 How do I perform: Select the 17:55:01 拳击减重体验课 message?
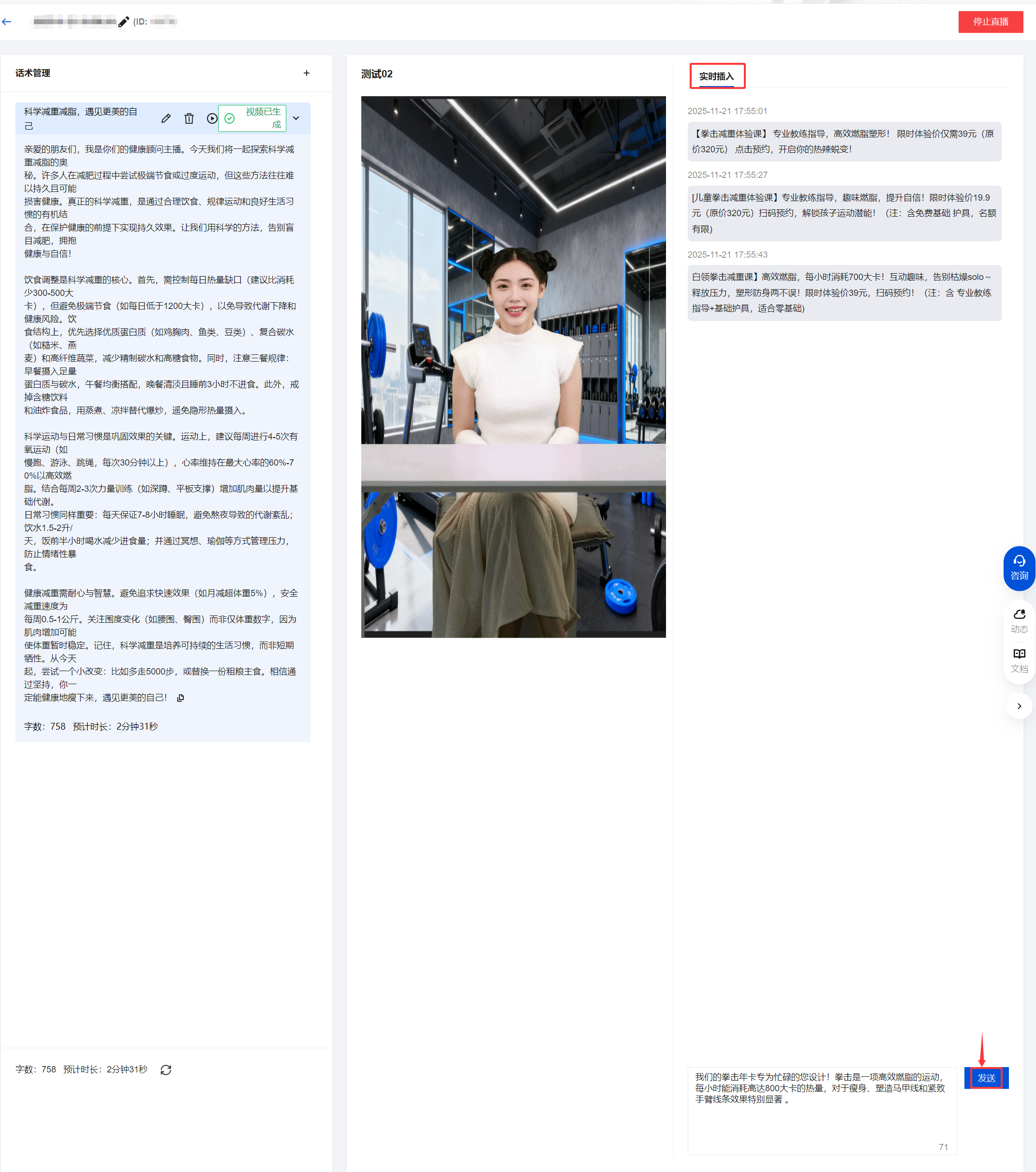pos(844,142)
